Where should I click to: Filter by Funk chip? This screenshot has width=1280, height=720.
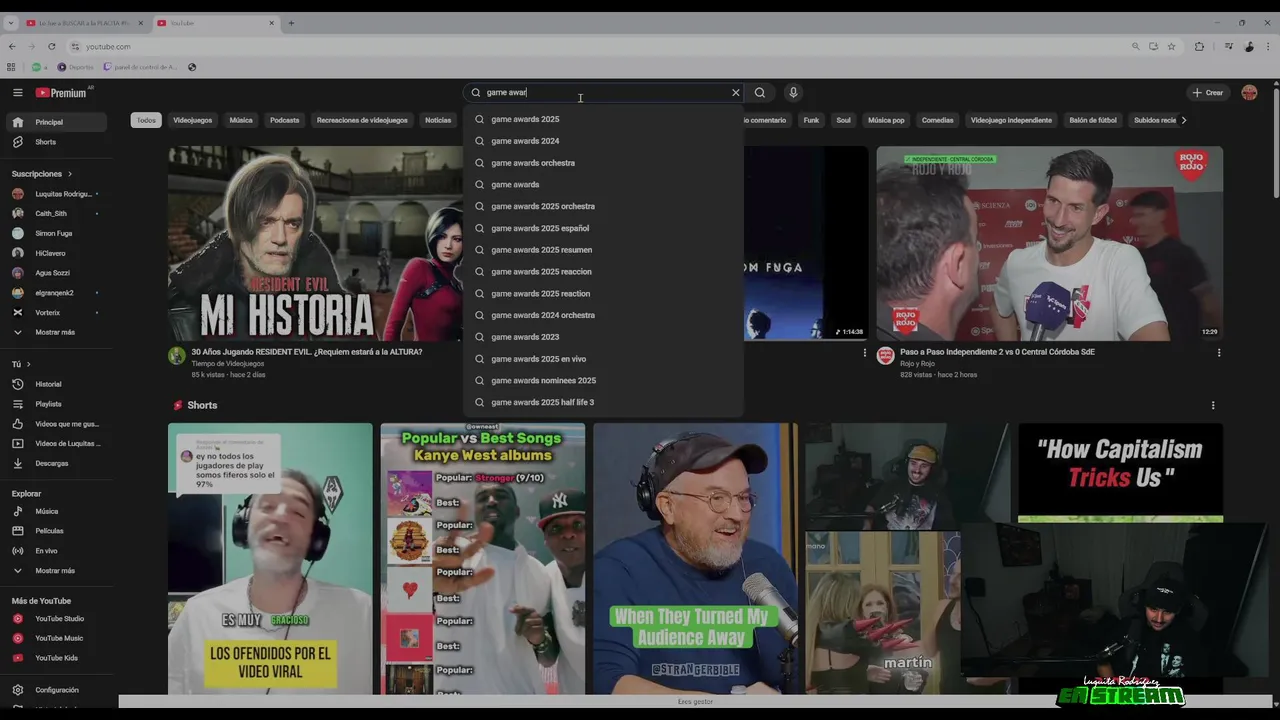point(811,120)
